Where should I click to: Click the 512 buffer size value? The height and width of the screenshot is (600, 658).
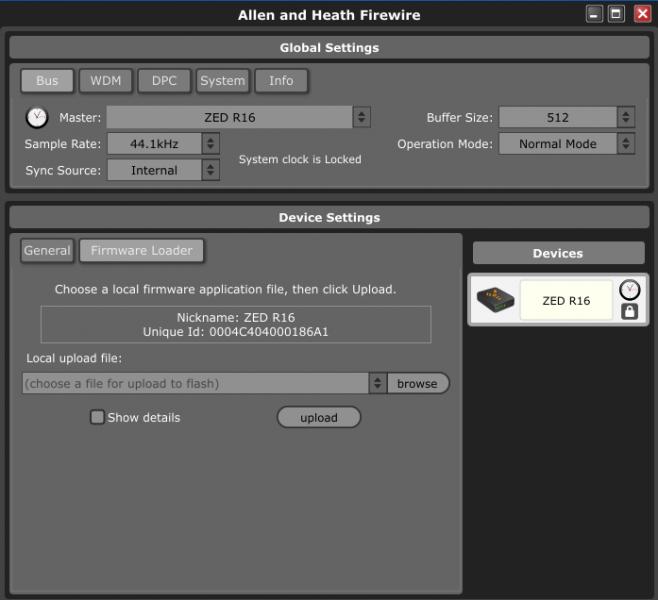(558, 117)
